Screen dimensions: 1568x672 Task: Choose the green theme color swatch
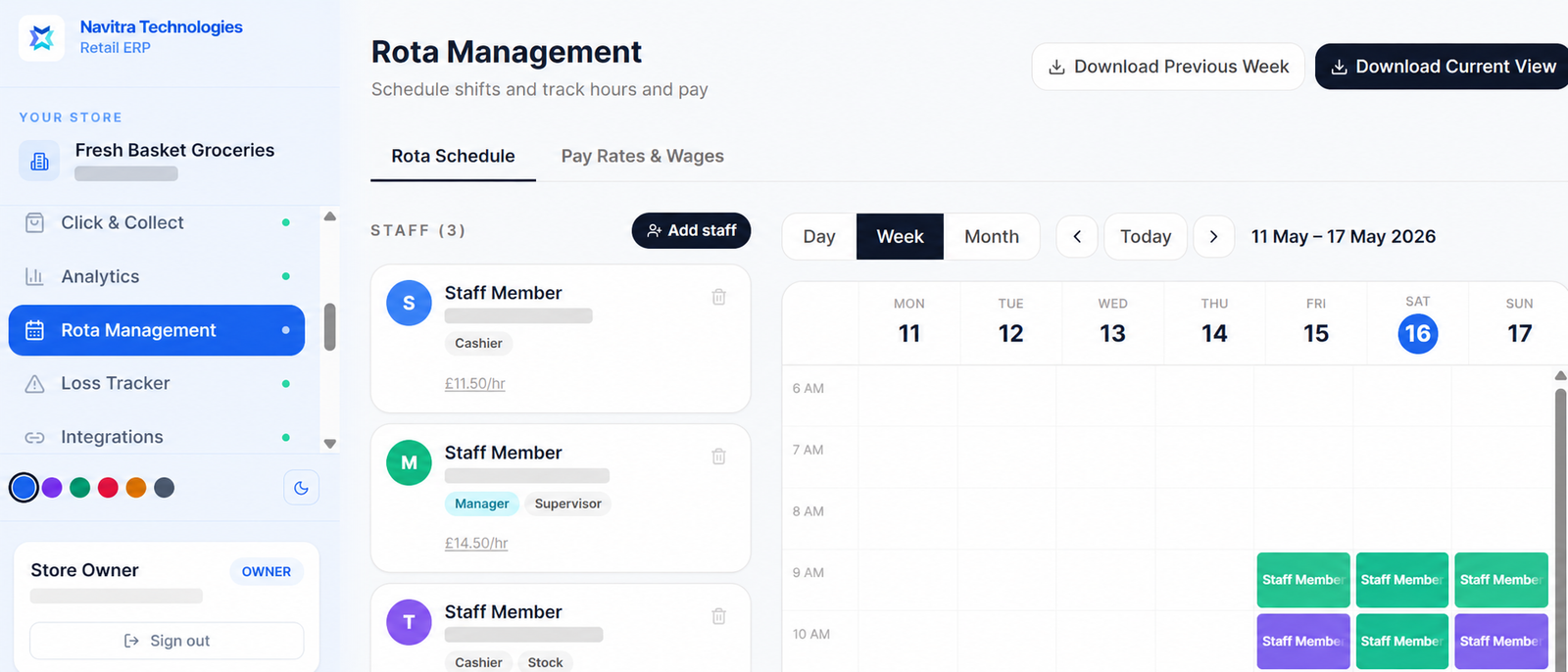coord(80,487)
